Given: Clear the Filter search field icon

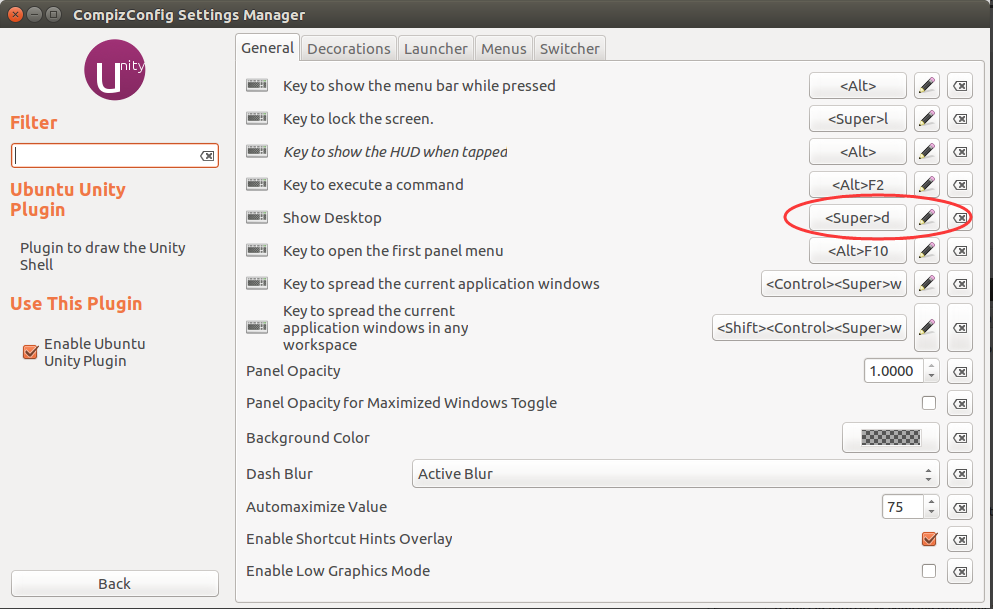Looking at the screenshot, I should pos(207,156).
